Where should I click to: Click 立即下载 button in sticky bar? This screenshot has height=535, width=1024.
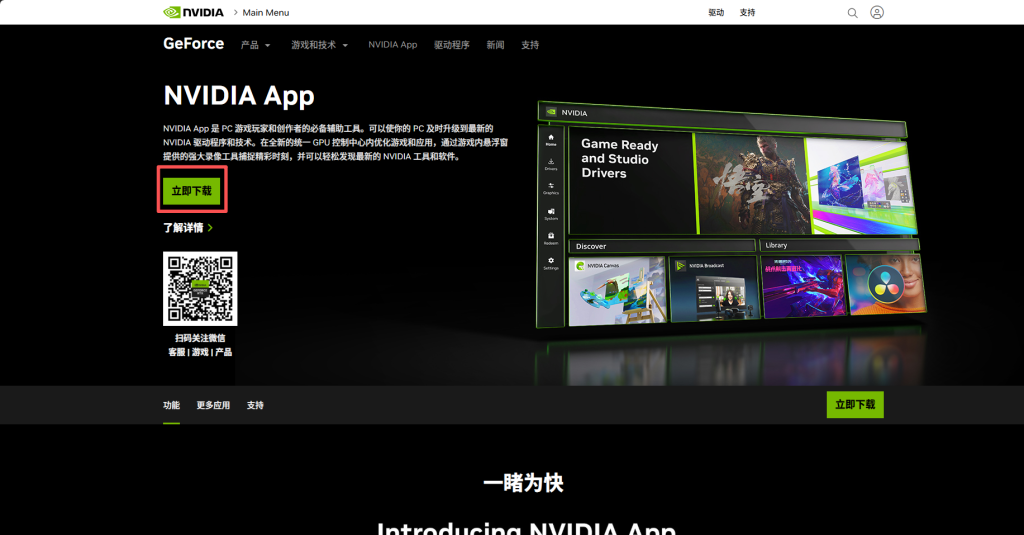click(x=855, y=405)
